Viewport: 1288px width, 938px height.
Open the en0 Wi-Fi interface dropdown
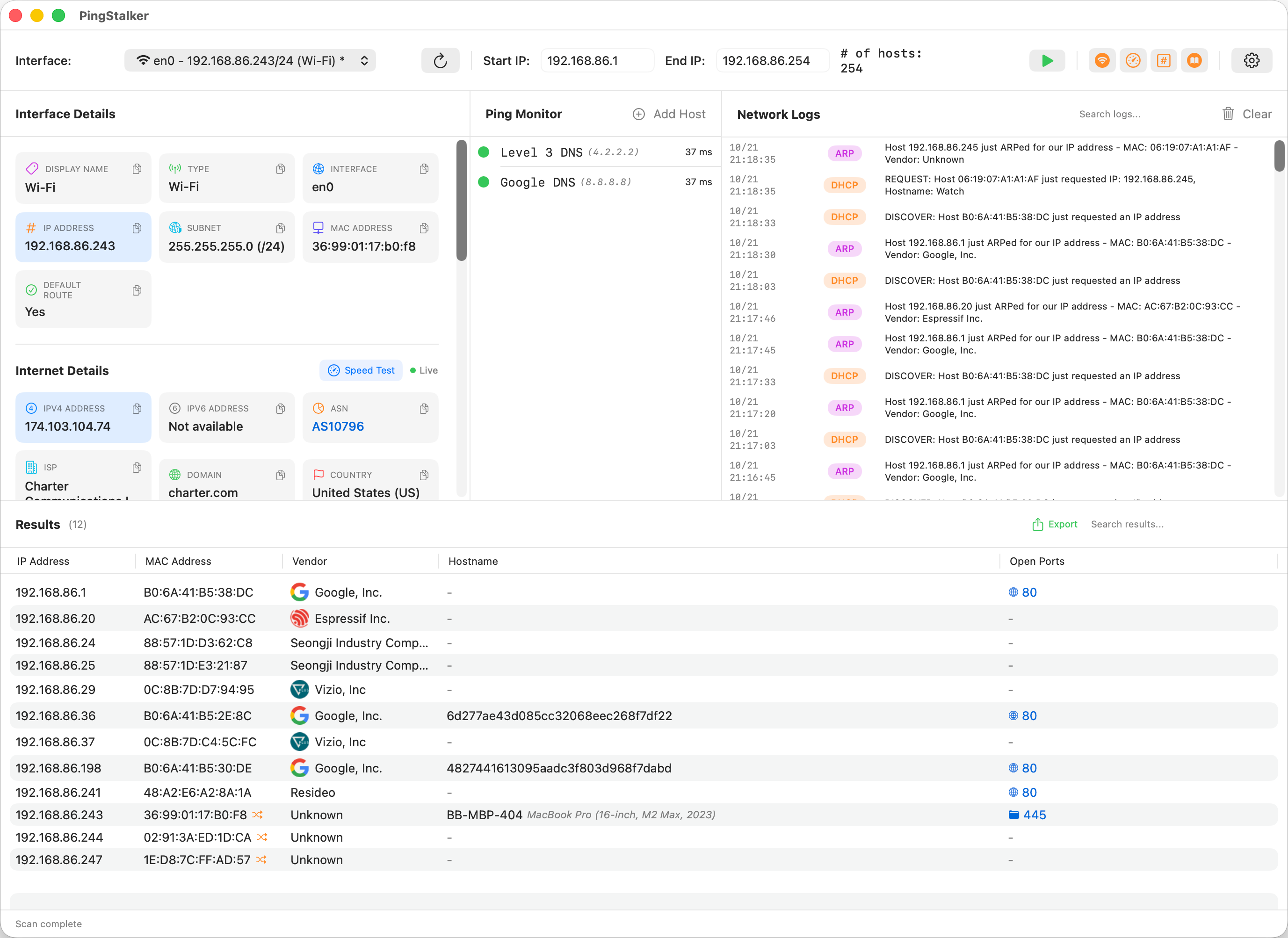(x=250, y=61)
